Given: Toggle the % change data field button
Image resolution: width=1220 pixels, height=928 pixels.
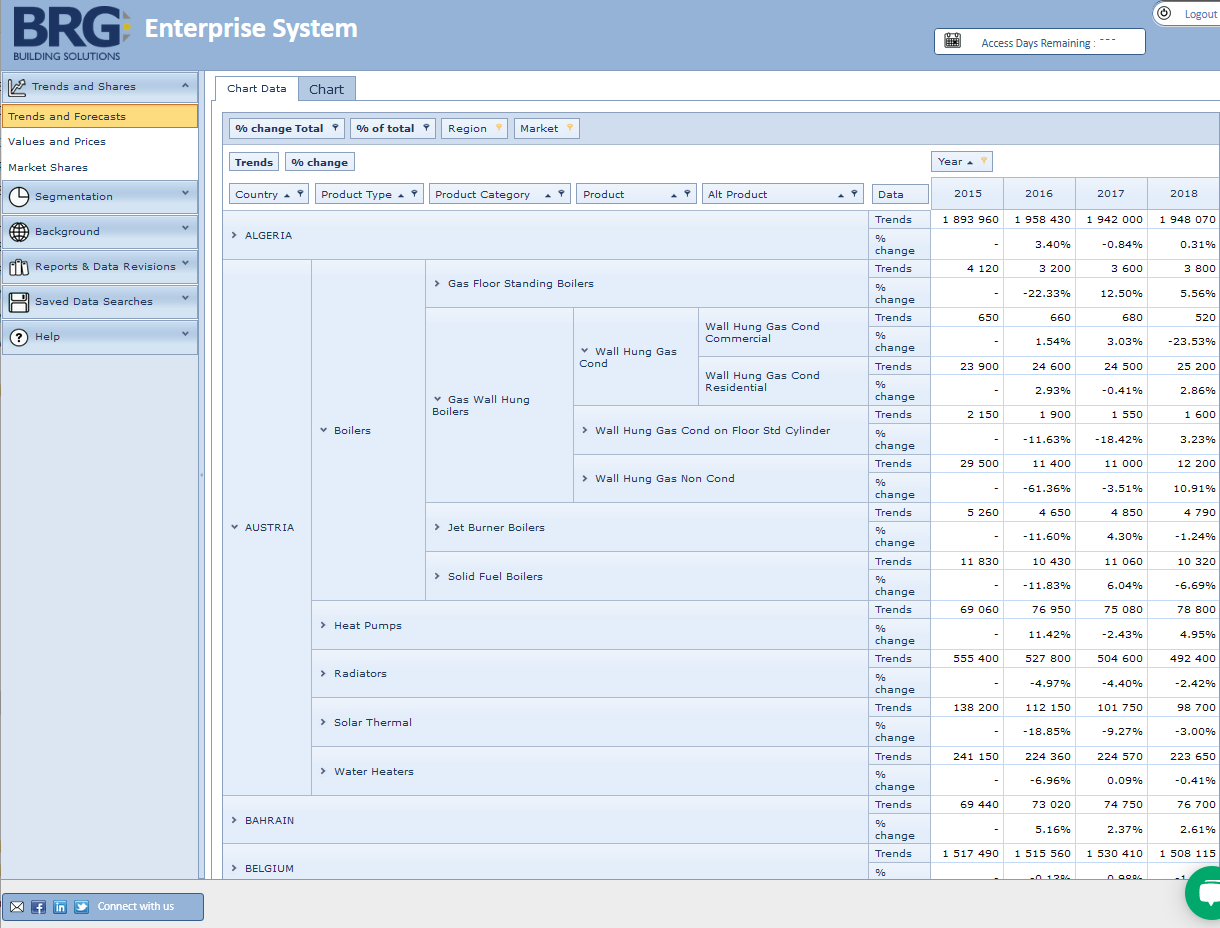Looking at the screenshot, I should coord(320,162).
